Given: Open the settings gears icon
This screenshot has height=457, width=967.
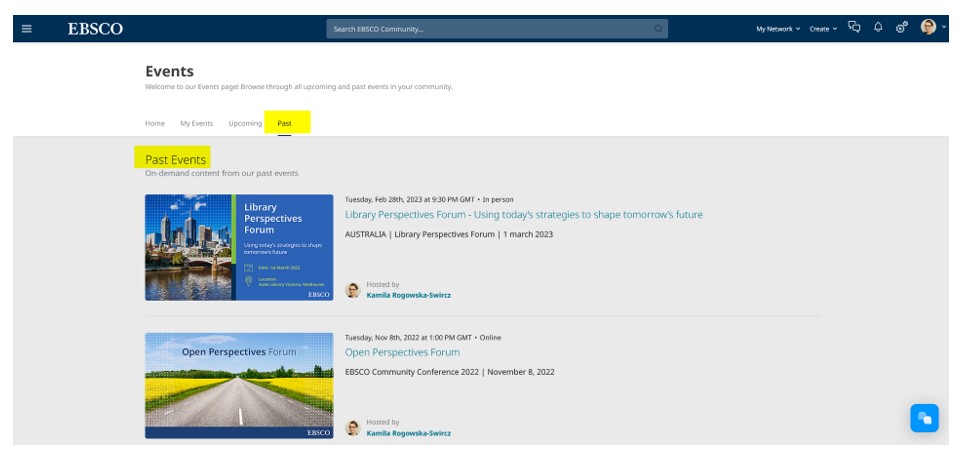Looking at the screenshot, I should 901,28.
